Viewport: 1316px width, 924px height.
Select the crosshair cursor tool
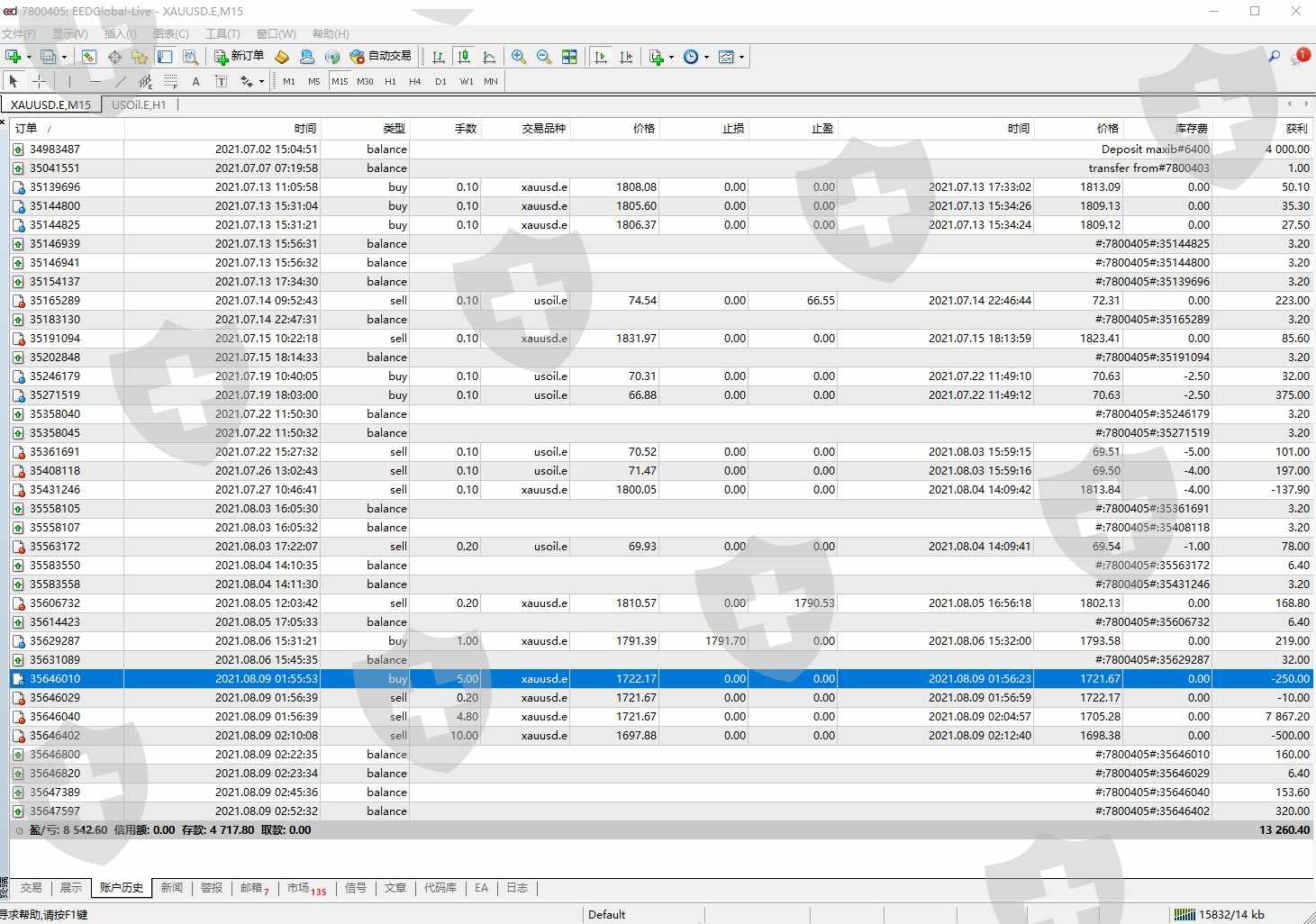[x=39, y=81]
